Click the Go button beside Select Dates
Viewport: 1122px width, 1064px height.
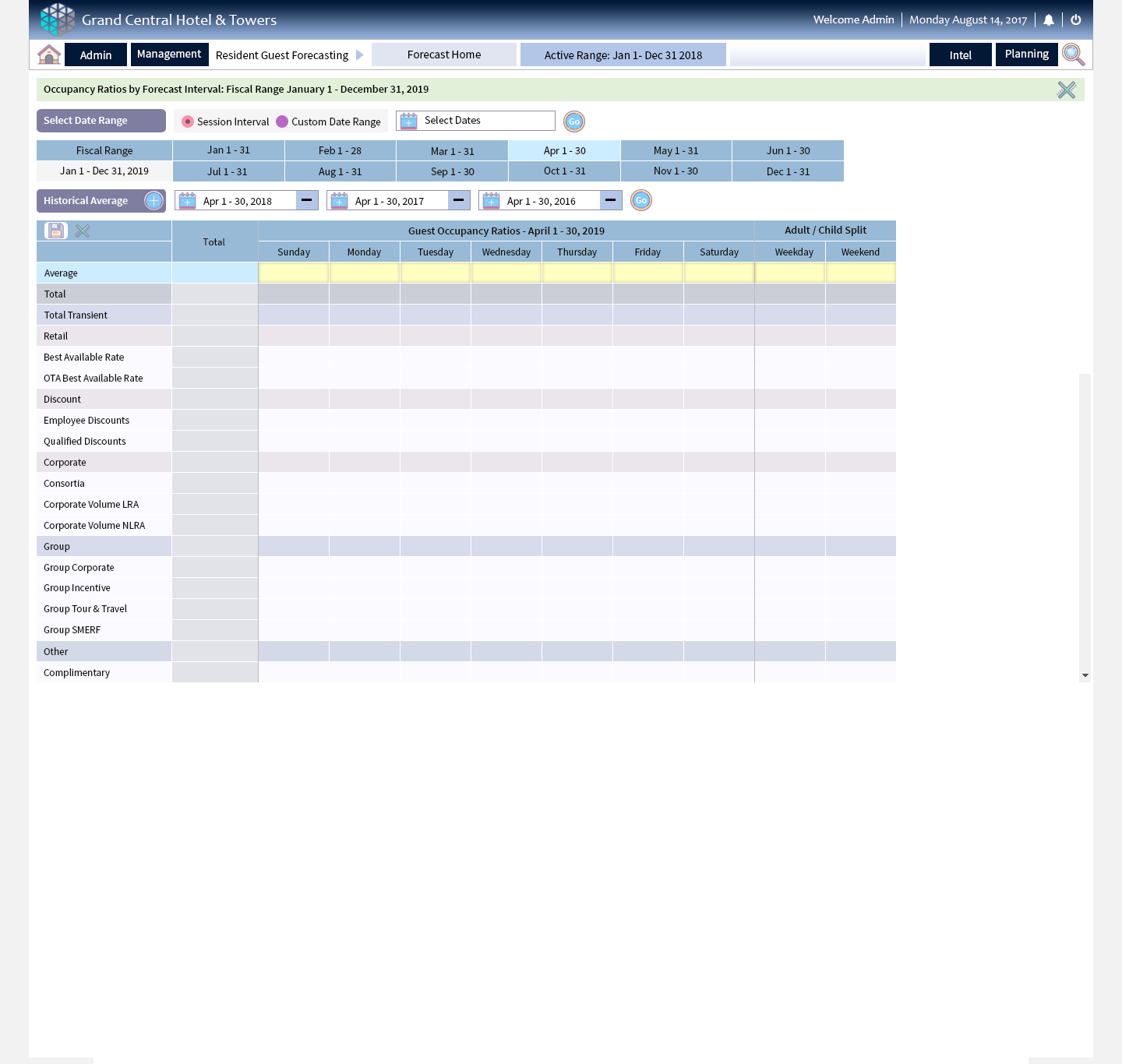[x=574, y=122]
